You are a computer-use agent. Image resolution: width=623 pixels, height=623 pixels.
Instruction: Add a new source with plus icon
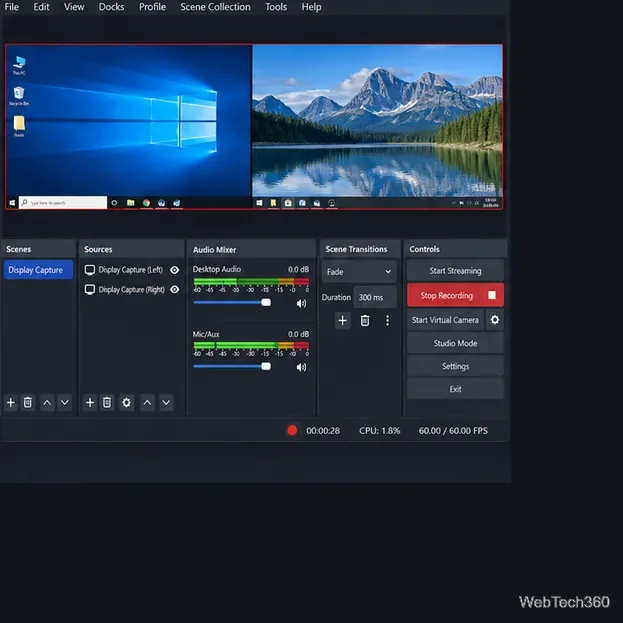[90, 402]
